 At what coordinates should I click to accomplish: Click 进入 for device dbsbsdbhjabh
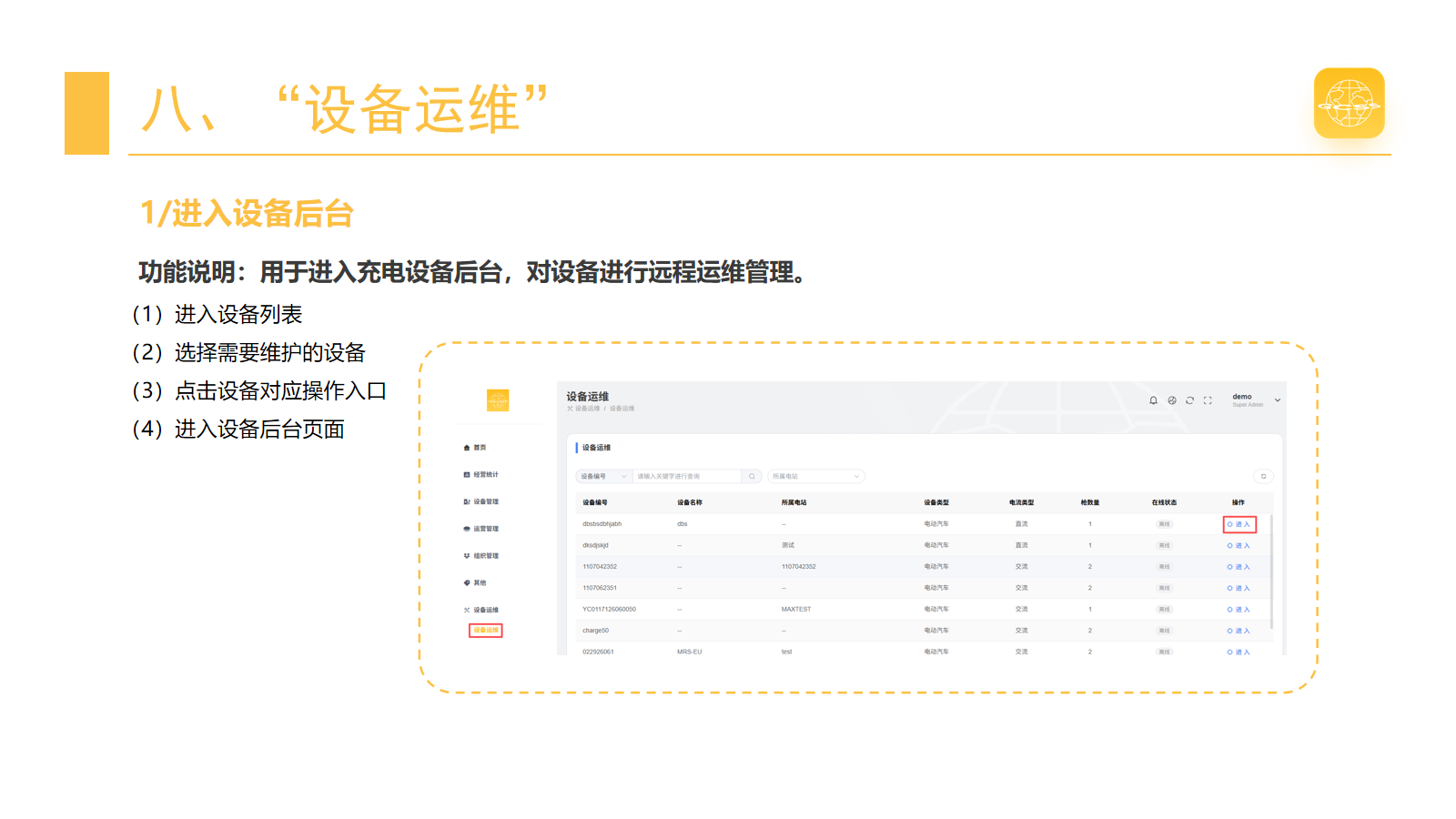click(x=1239, y=524)
